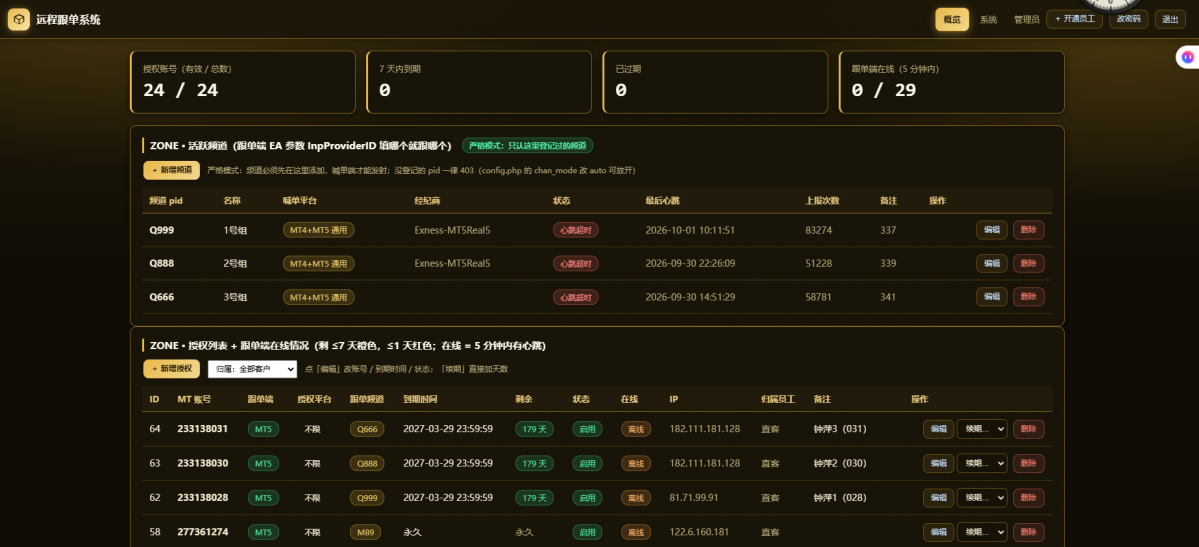This screenshot has height=547, width=1199.
Task: Add a channel via + 新增频道
Action: [171, 170]
